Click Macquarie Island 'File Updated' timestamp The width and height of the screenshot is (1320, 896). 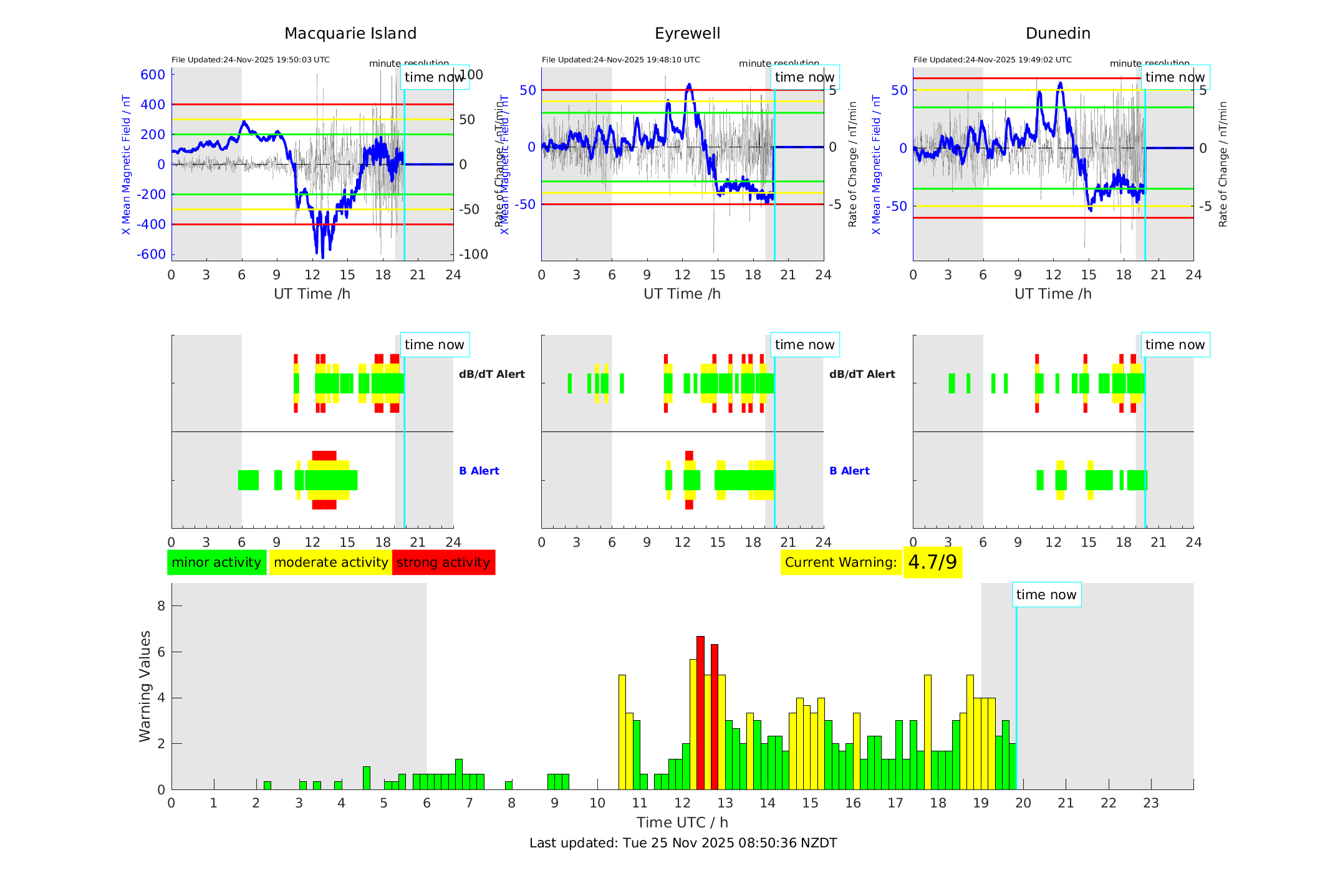point(250,60)
